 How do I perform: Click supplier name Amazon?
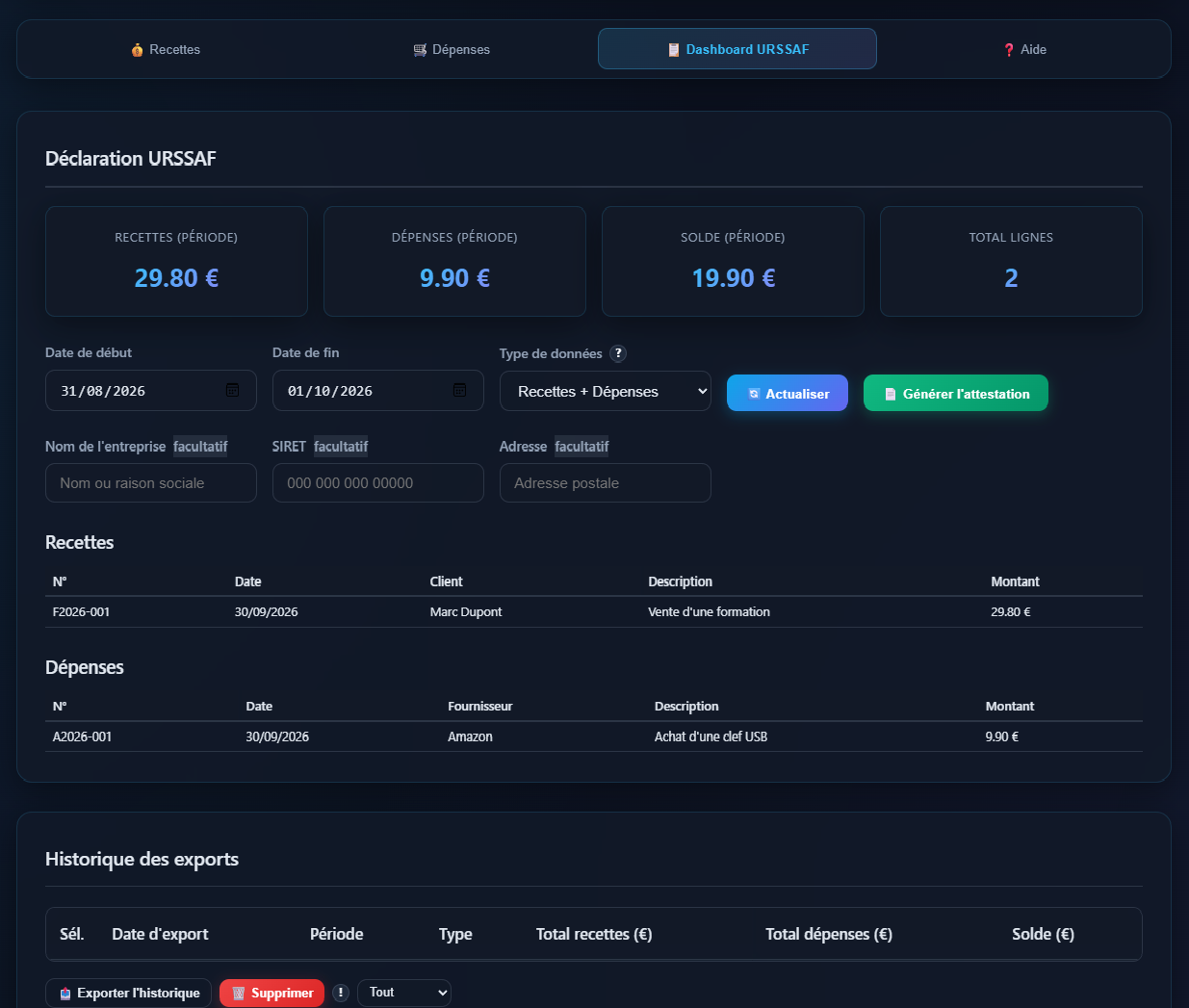[470, 737]
